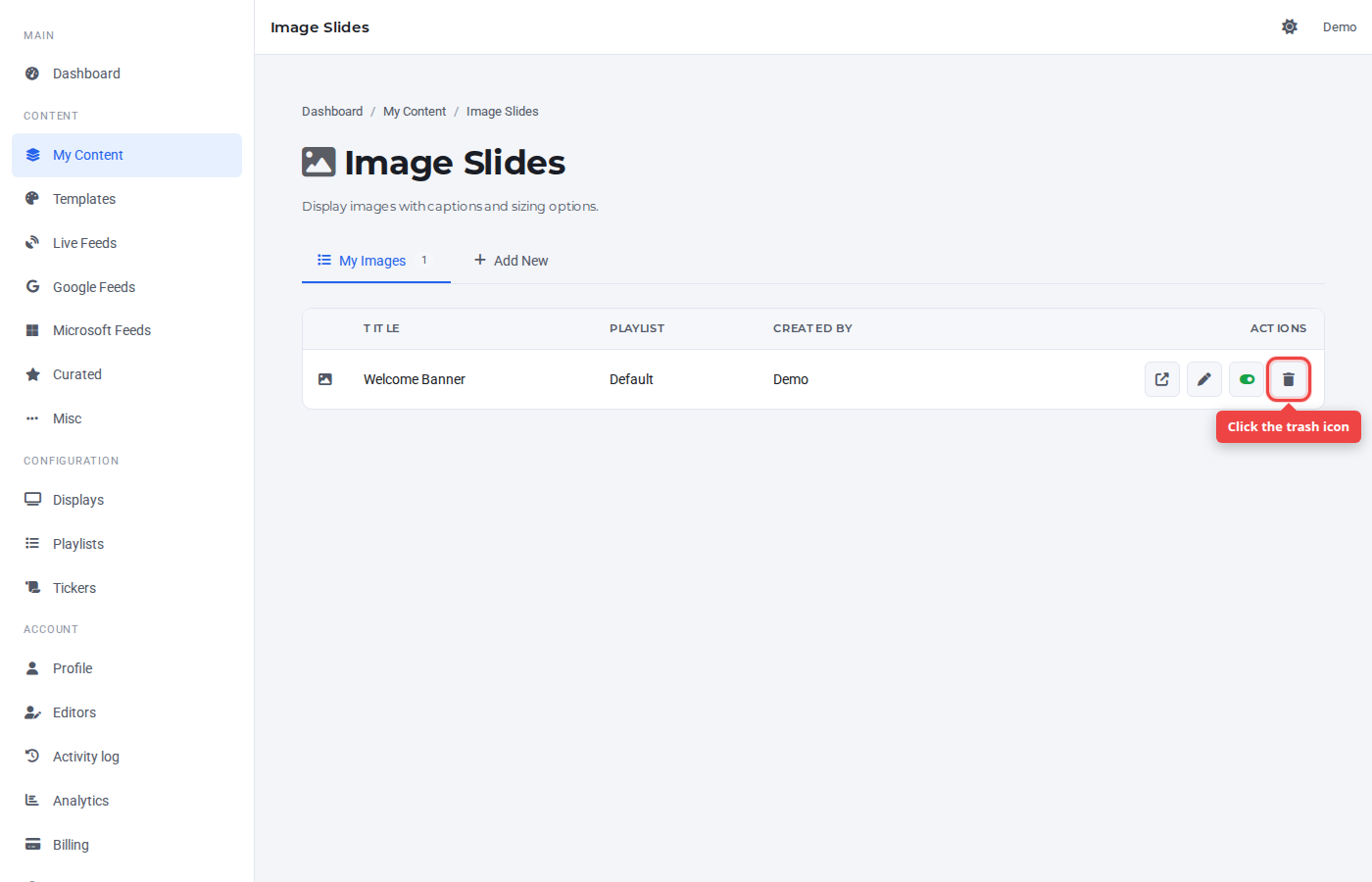The width and height of the screenshot is (1372, 882).
Task: Click the Microsoft Feeds windows icon
Action: click(x=32, y=330)
